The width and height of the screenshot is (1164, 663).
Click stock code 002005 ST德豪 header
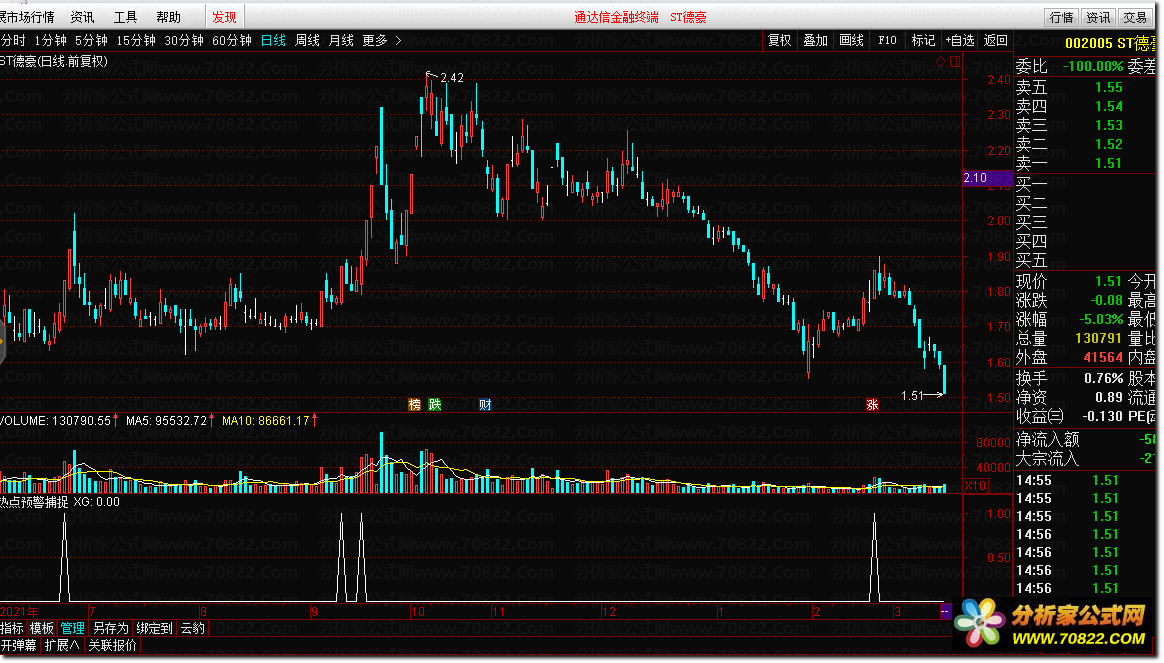pos(1111,43)
